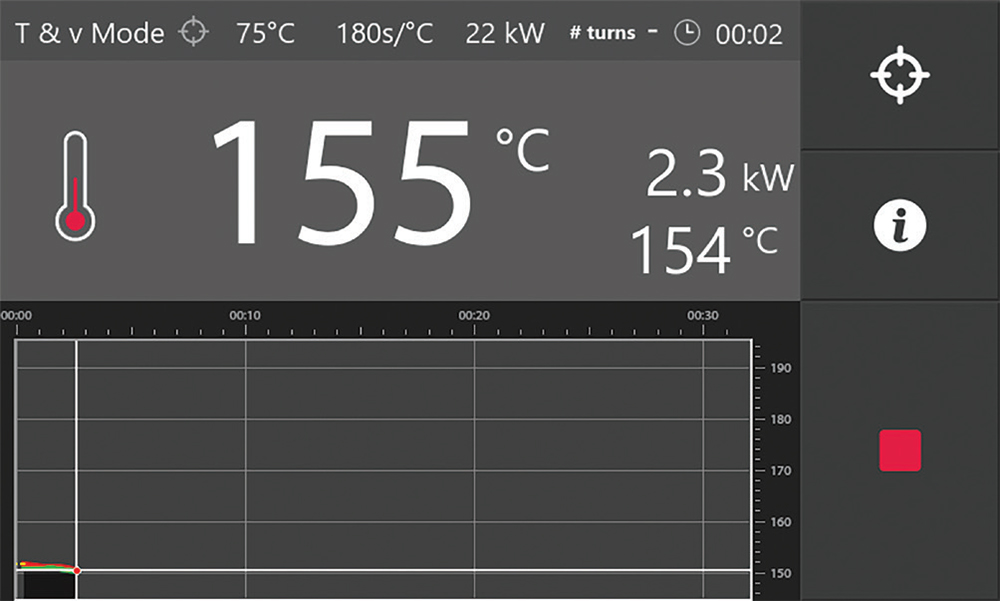
Task: Click the 00:02 elapsed time readout
Action: 749,34
